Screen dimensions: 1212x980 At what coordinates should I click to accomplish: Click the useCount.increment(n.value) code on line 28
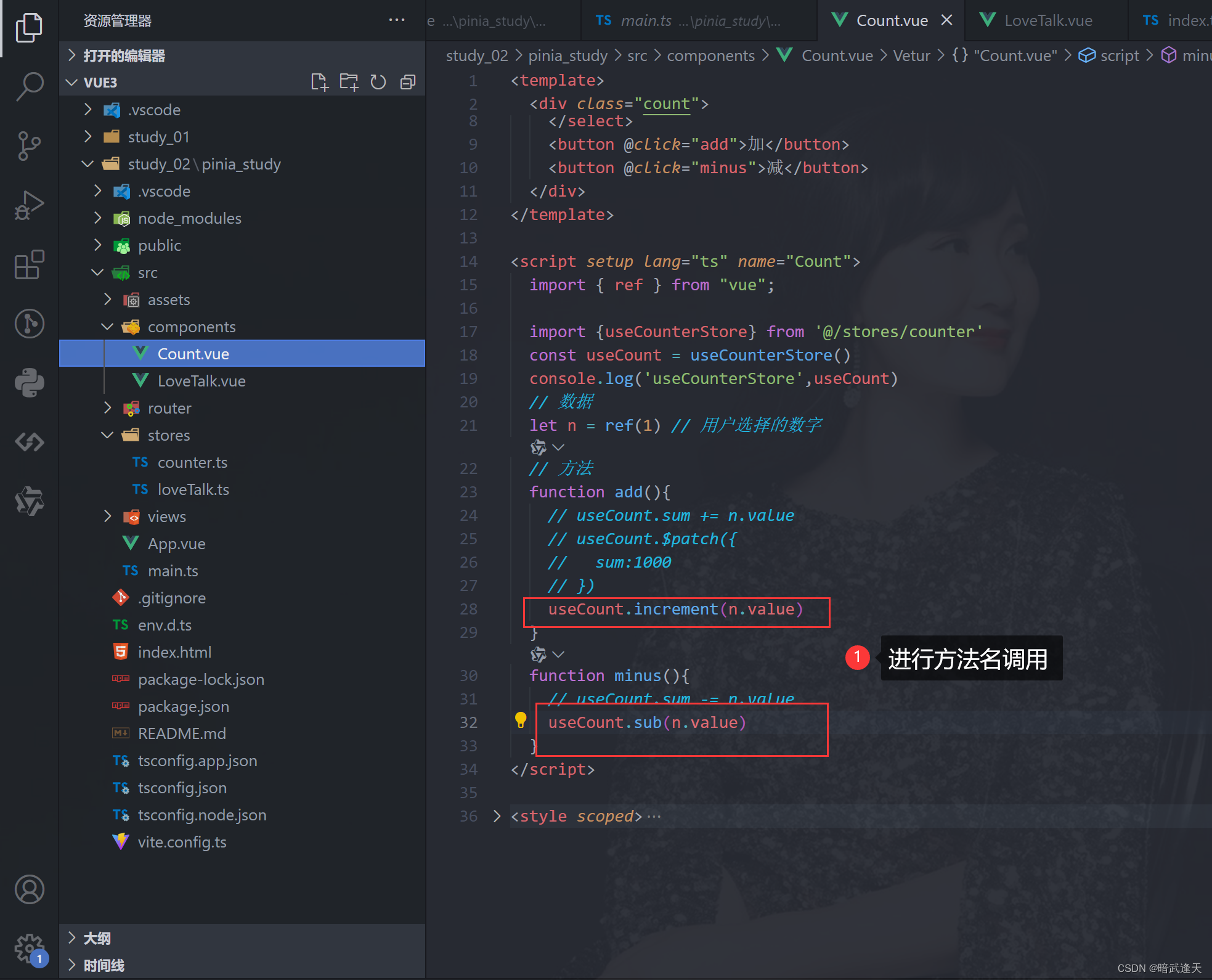(x=676, y=610)
